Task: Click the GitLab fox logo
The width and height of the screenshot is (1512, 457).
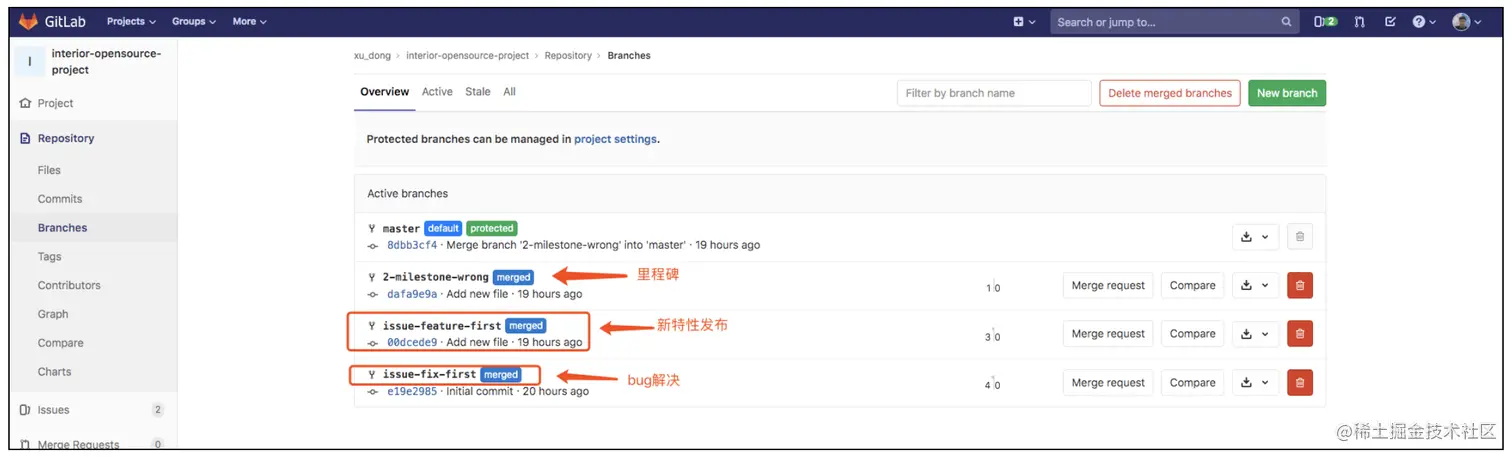Action: (28, 21)
